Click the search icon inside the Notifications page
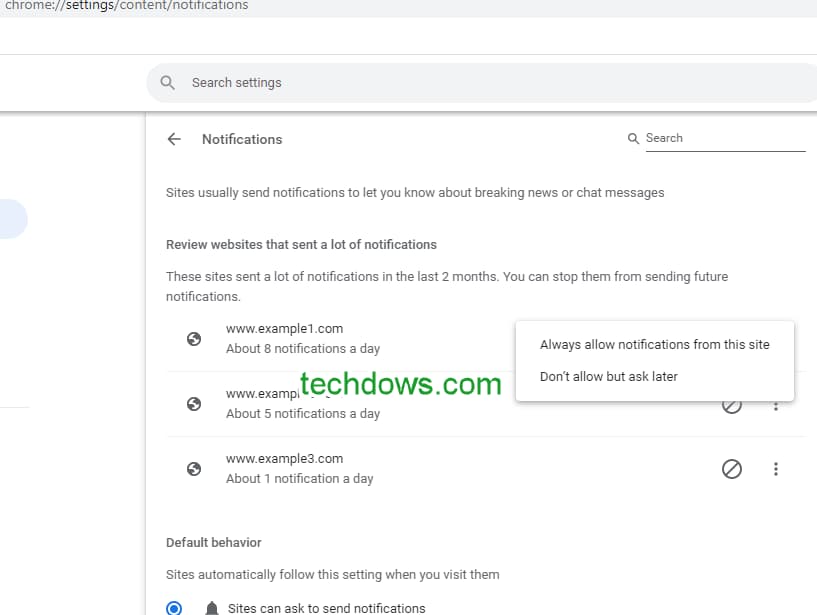Viewport: 817px width, 615px height. (x=633, y=138)
